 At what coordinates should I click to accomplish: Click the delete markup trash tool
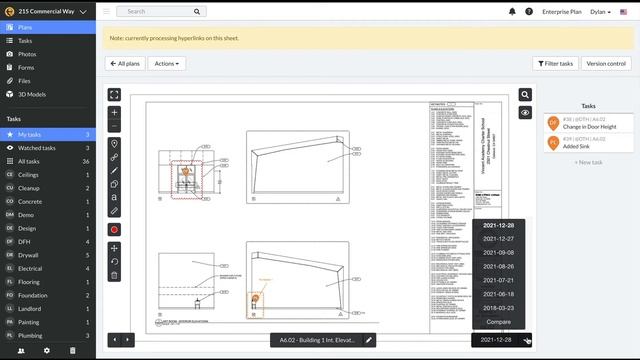114,275
